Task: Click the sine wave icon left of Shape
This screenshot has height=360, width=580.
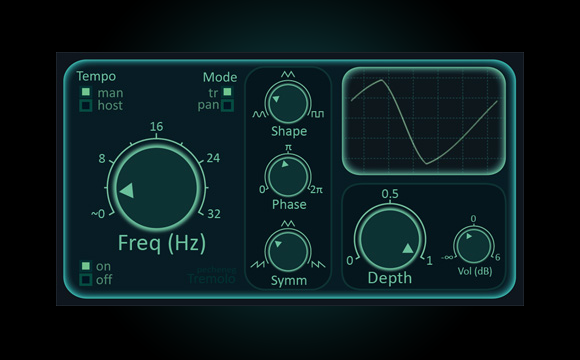Action: pyautogui.click(x=259, y=114)
